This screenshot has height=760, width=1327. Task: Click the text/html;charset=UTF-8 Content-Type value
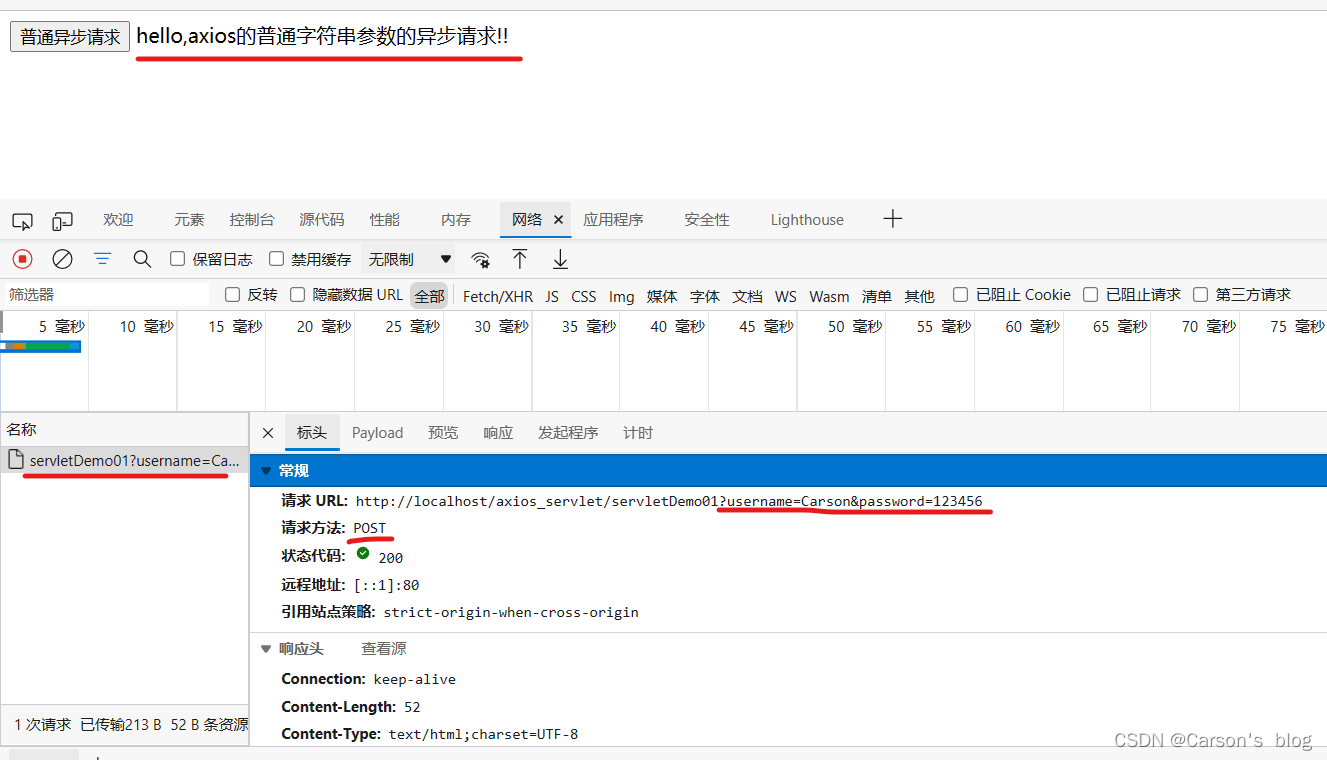[x=483, y=735]
